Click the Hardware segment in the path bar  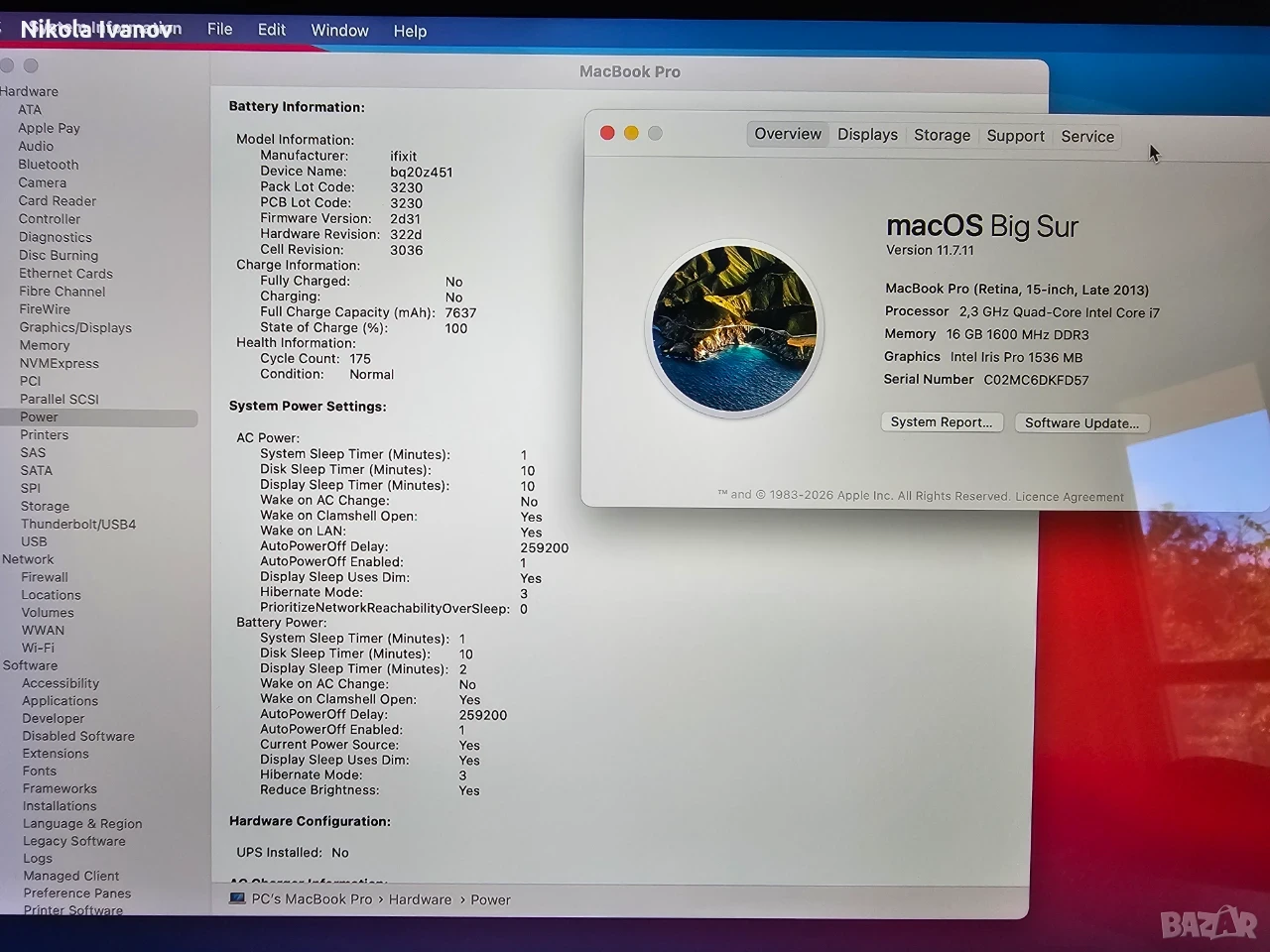tap(420, 899)
